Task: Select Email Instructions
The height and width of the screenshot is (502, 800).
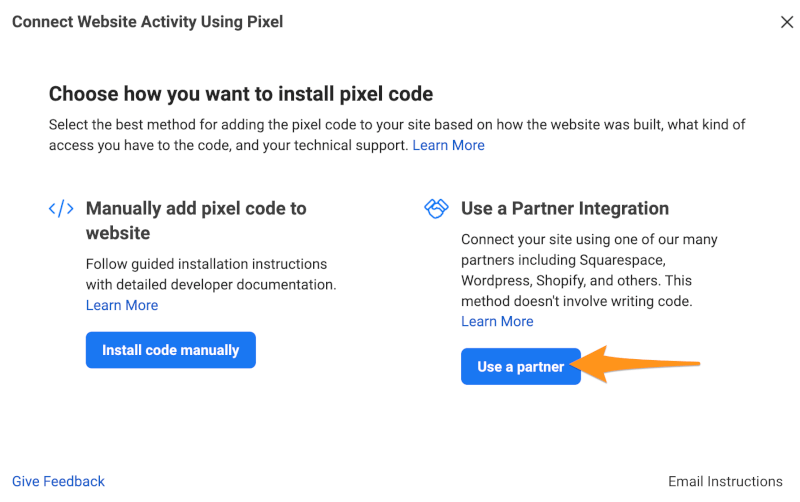Action: pyautogui.click(x=725, y=481)
